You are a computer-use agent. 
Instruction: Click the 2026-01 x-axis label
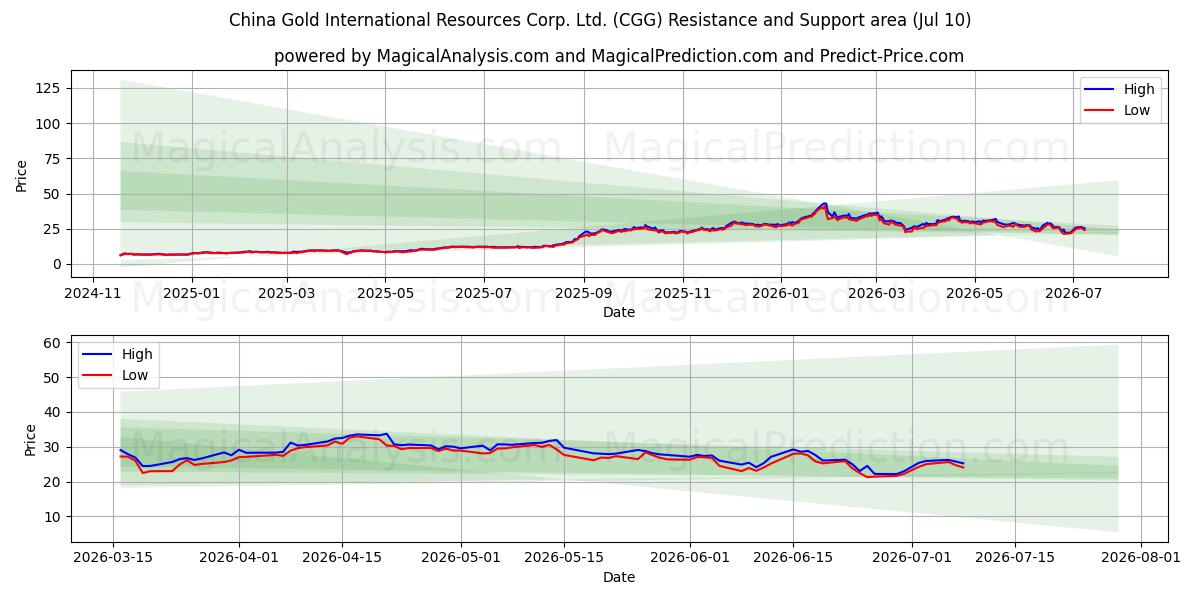(x=781, y=293)
